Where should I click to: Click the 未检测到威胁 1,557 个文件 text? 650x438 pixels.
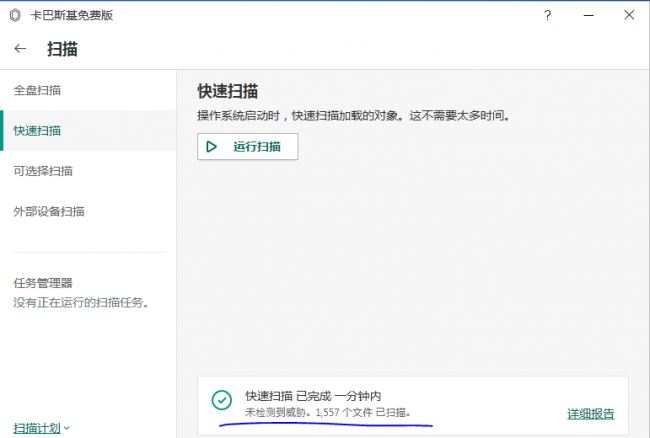click(x=328, y=412)
